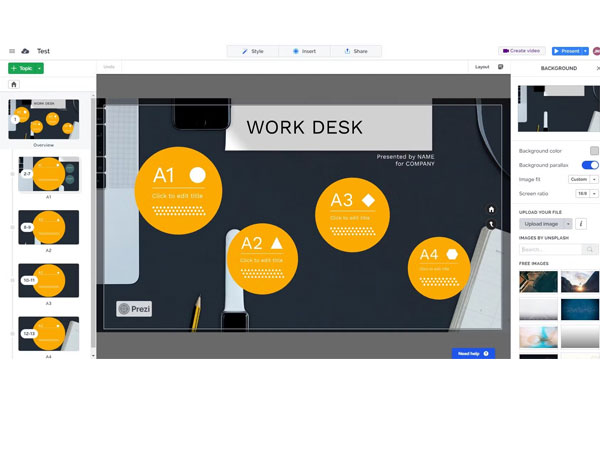Expand the Topic button dropdown arrow
Screen dimensions: 600x450
[41, 68]
